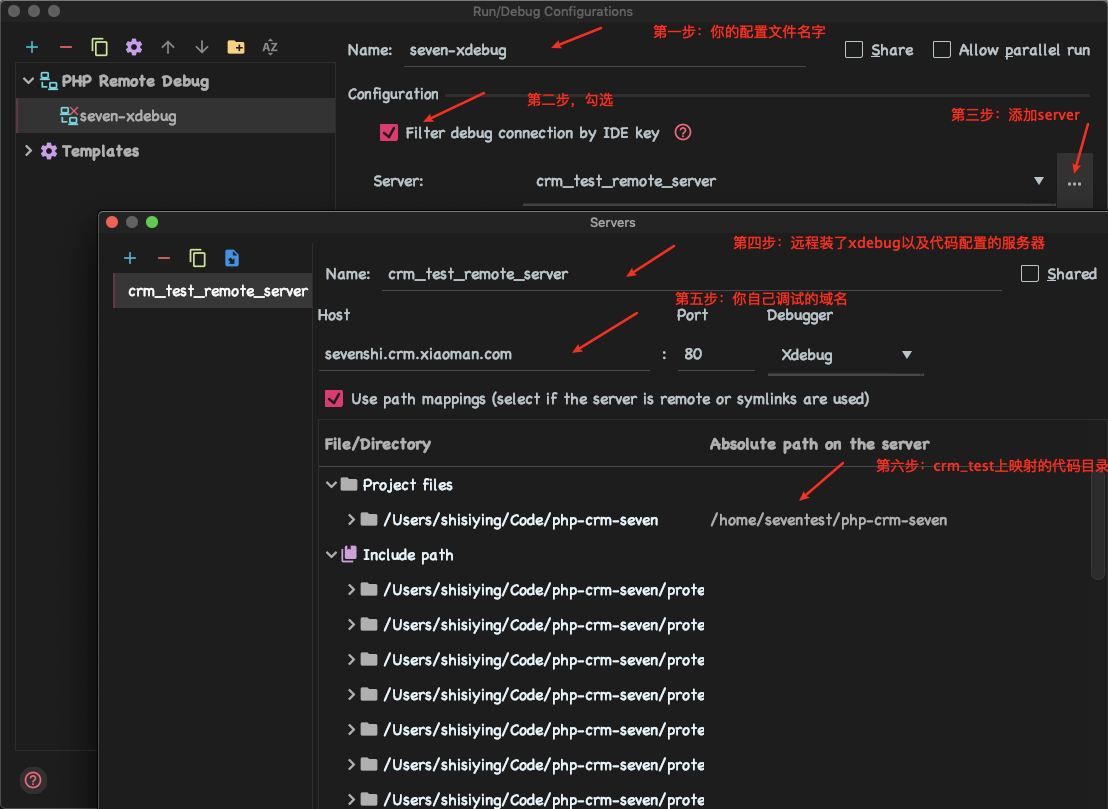Move configuration up arrow icon
Screen dimensions: 1108x809
point(167,47)
